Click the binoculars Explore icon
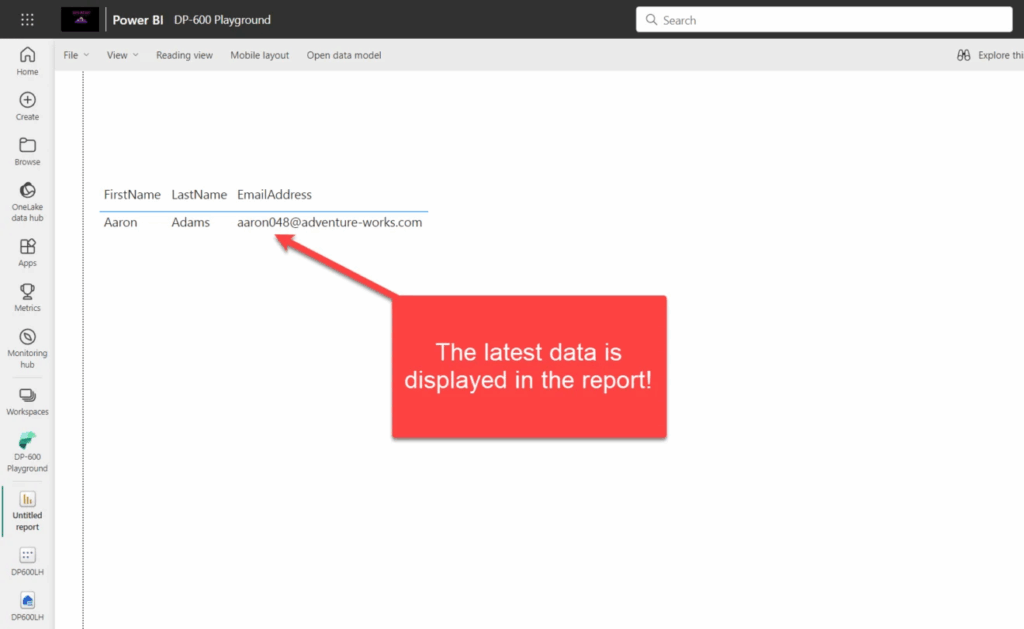Image resolution: width=1024 pixels, height=629 pixels. coord(964,55)
